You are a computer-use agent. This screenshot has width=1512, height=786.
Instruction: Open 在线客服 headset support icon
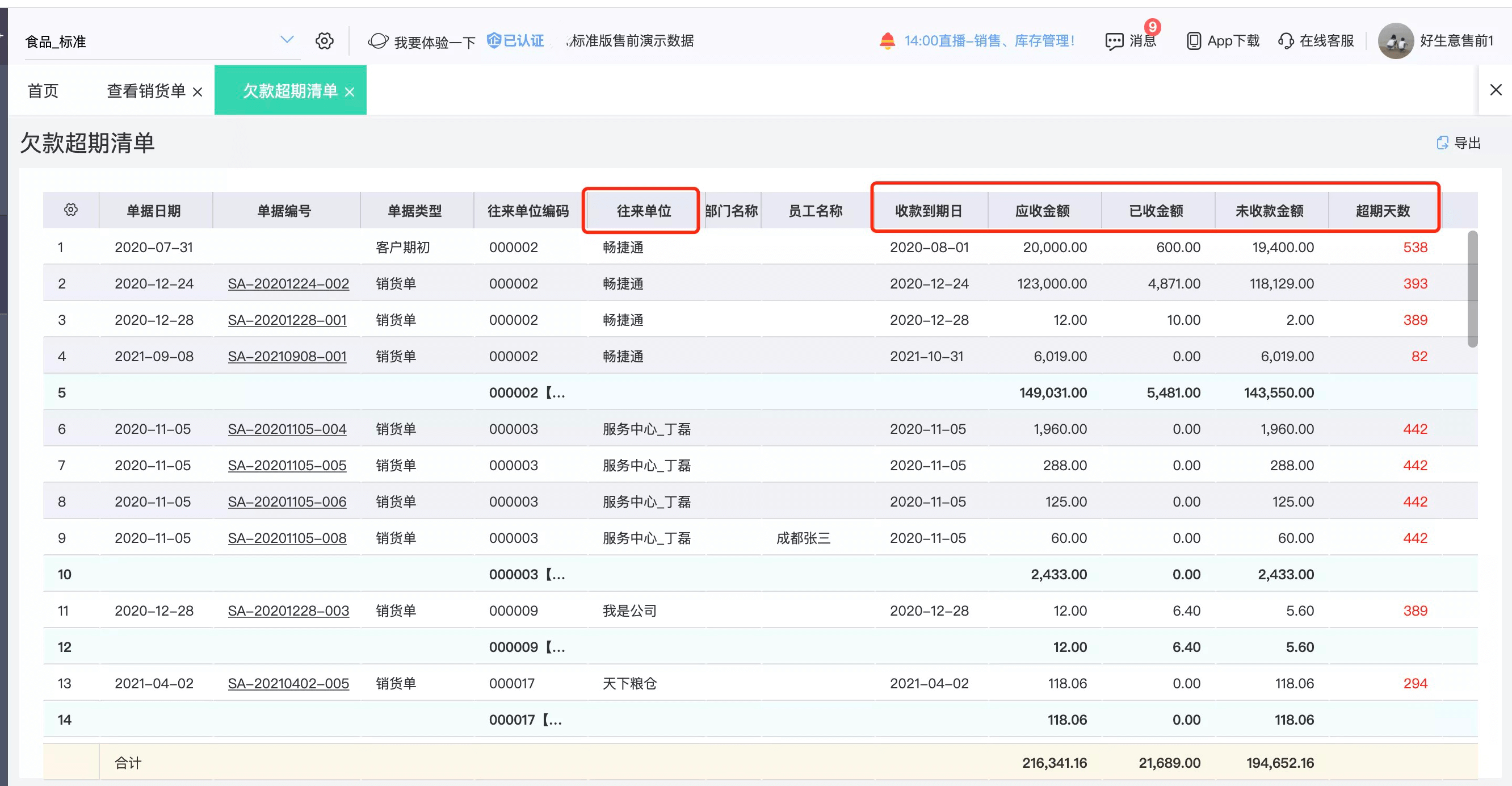(x=1286, y=40)
